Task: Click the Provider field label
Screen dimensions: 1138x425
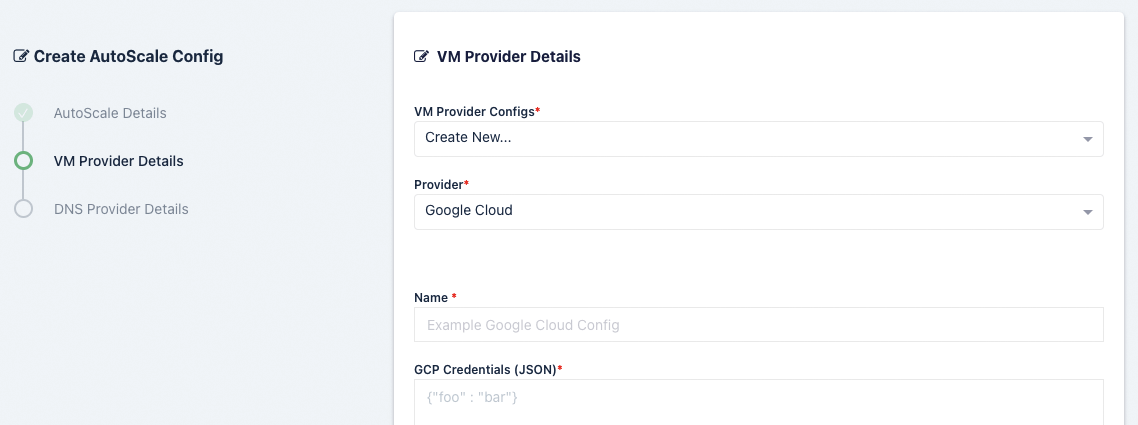Action: (439, 185)
